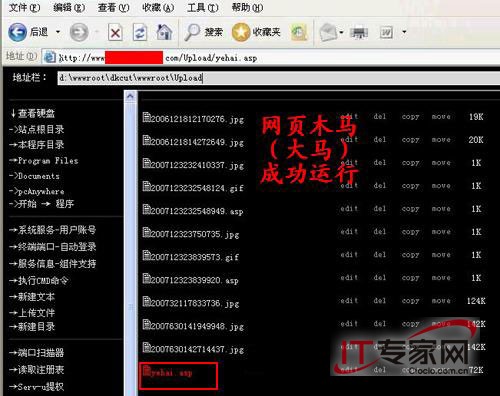This screenshot has width=500, height=396.
Task: Open Documents sidebar link
Action: (34, 176)
